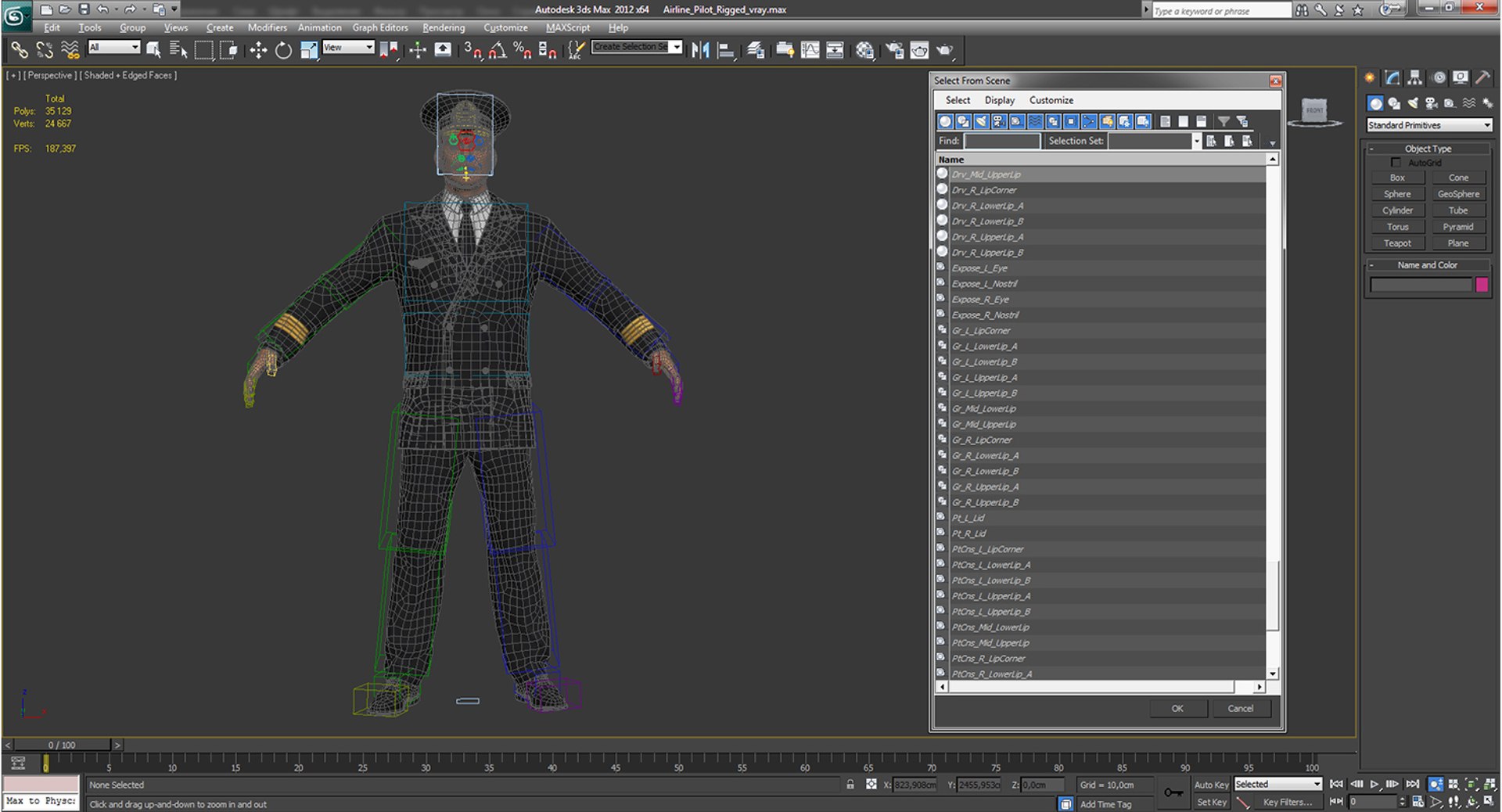Select the Cameras category in Create panel
The width and height of the screenshot is (1502, 812).
pos(1431,103)
